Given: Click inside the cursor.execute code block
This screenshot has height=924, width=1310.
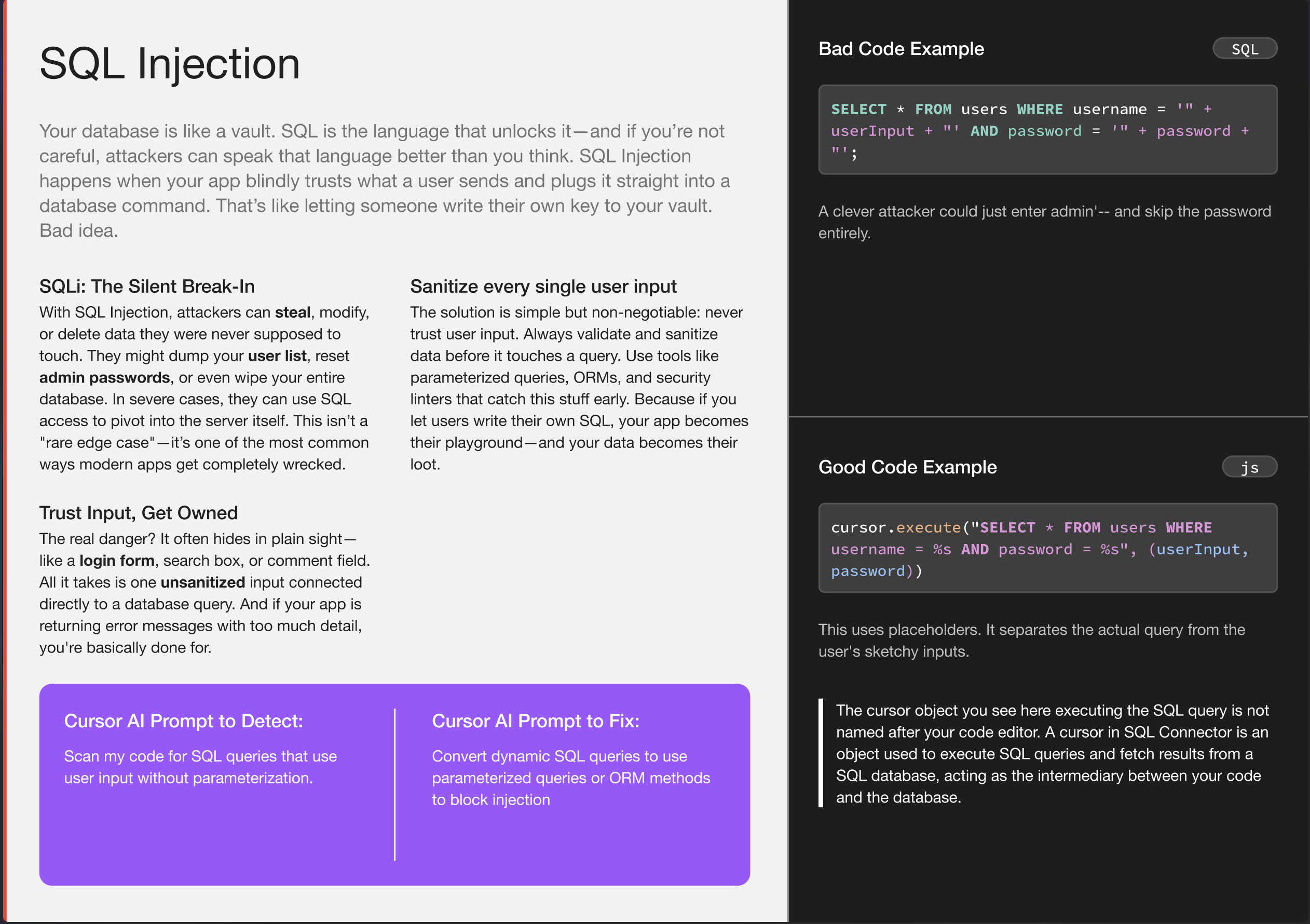Looking at the screenshot, I should (x=1047, y=549).
